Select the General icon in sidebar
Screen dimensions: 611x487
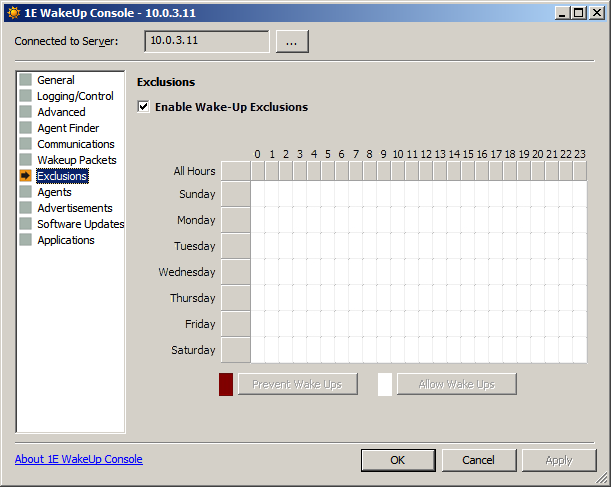click(26, 80)
